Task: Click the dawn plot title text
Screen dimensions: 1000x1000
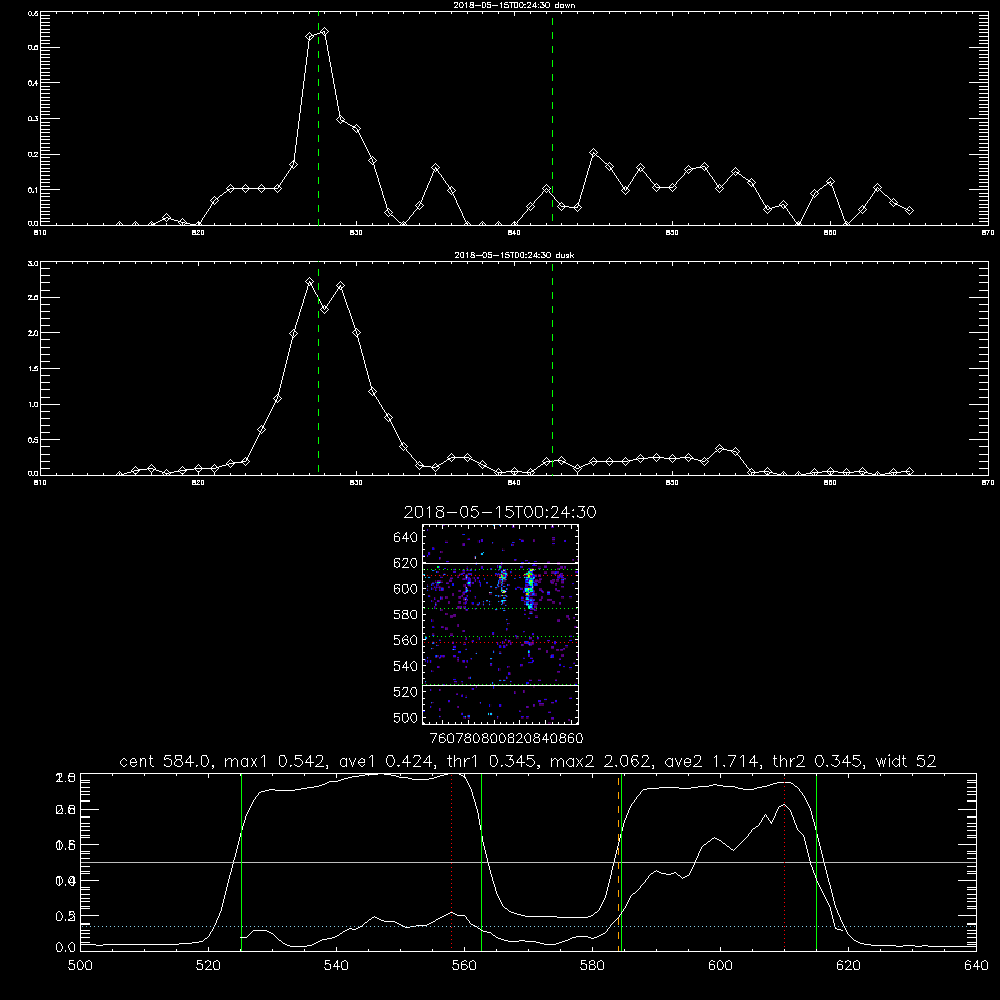Action: [514, 5]
